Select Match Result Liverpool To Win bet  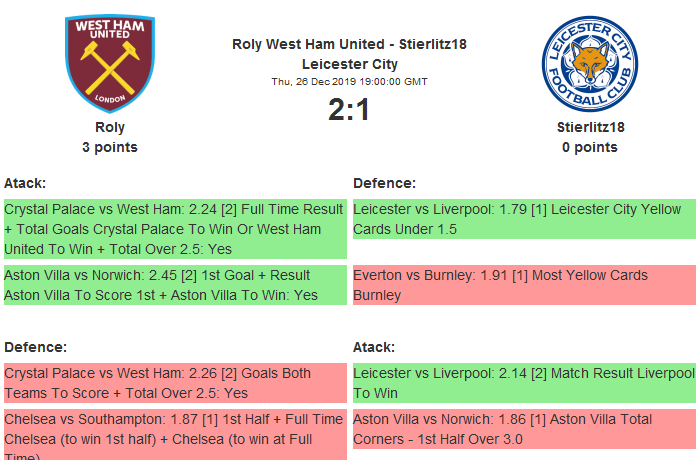523,383
